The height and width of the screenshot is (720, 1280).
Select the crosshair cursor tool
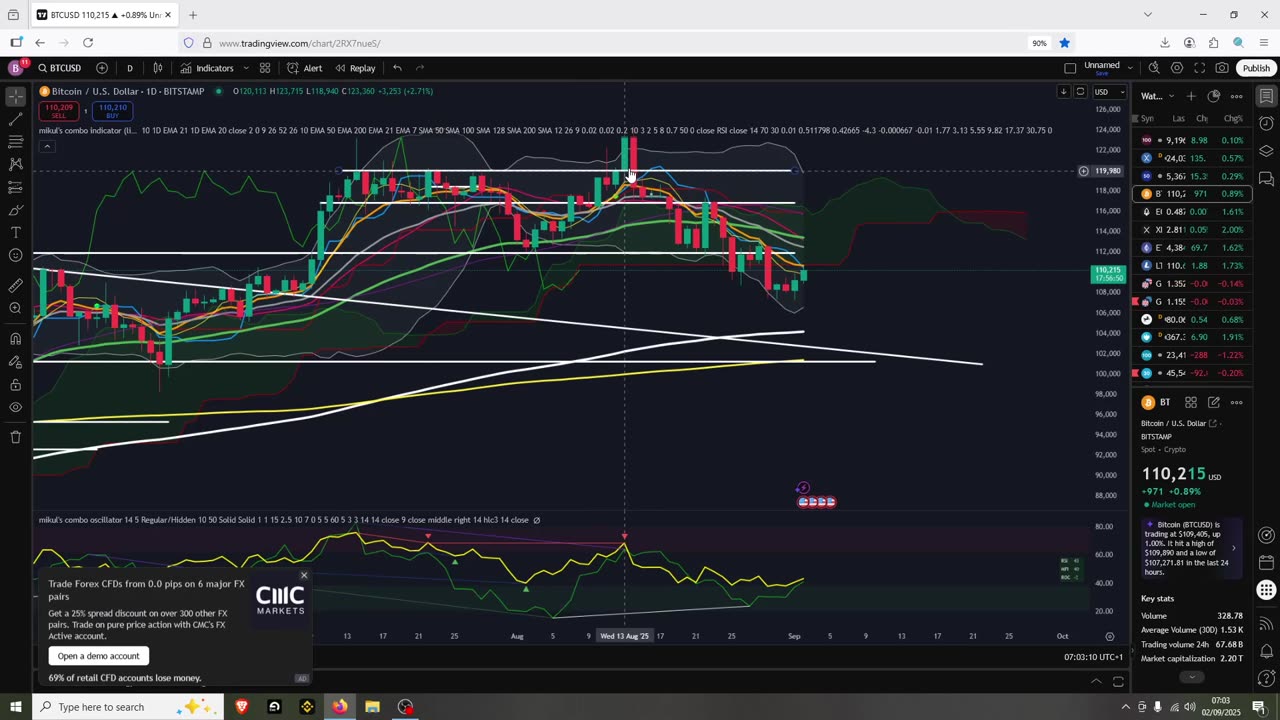(15, 97)
